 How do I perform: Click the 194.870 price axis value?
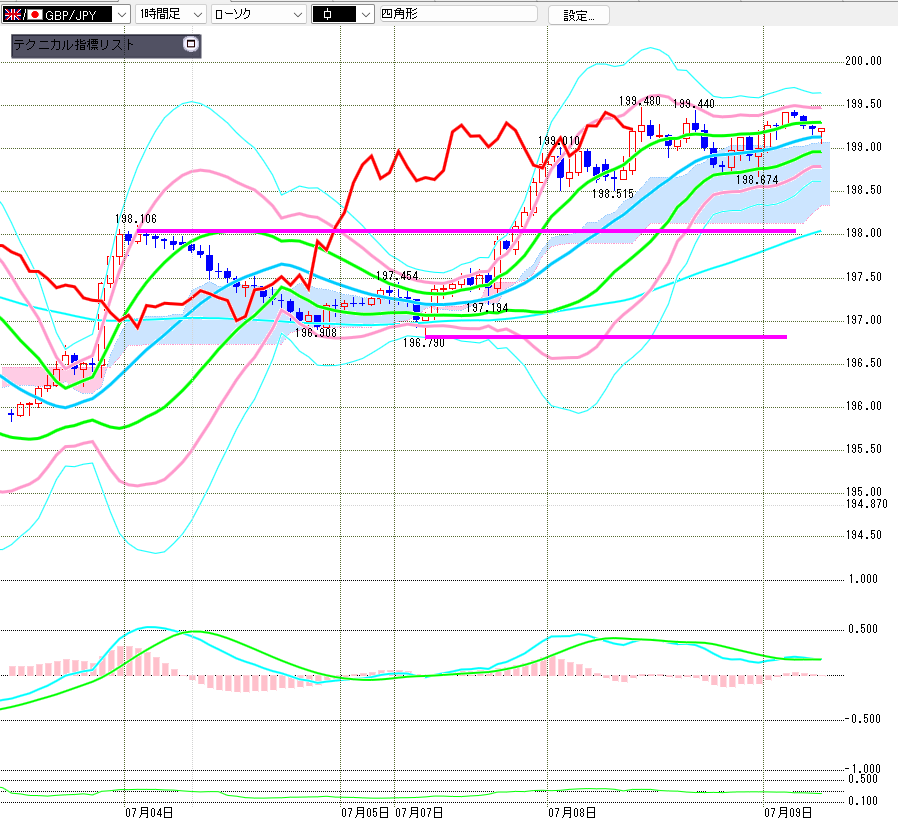point(867,504)
